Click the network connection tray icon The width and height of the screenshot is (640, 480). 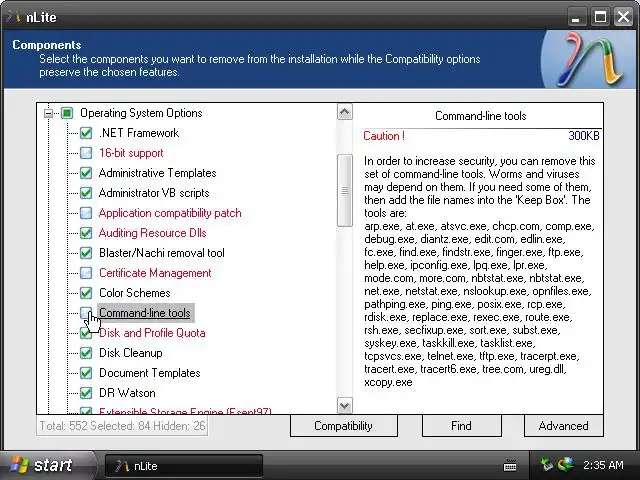tap(546, 464)
